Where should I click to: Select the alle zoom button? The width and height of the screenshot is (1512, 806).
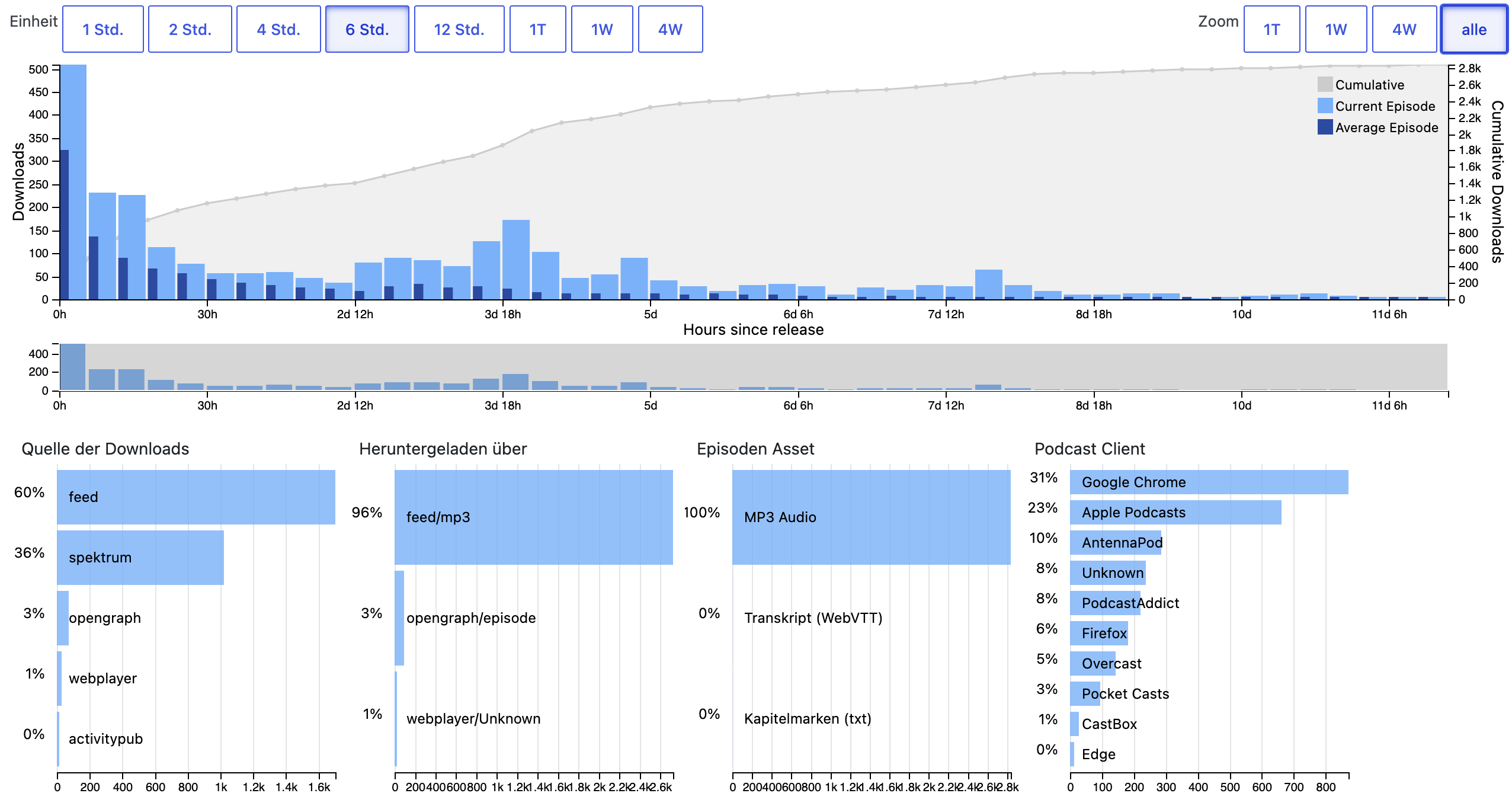tap(1474, 29)
